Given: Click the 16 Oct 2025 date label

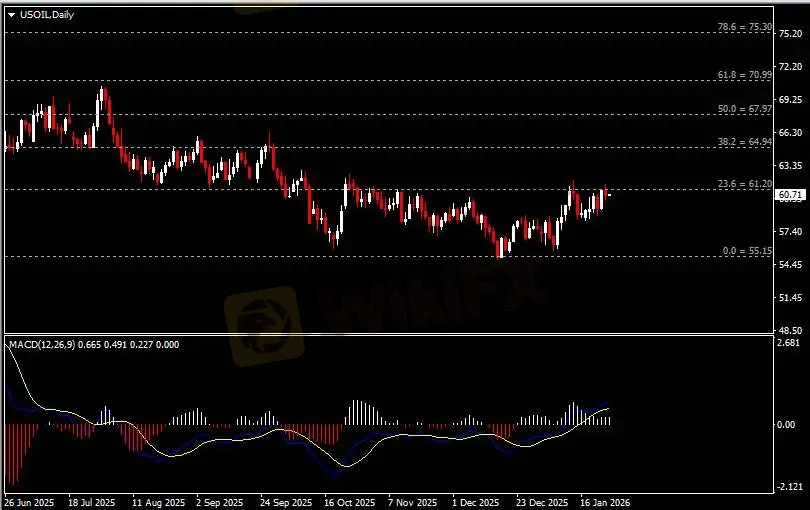Looking at the screenshot, I should 349,502.
